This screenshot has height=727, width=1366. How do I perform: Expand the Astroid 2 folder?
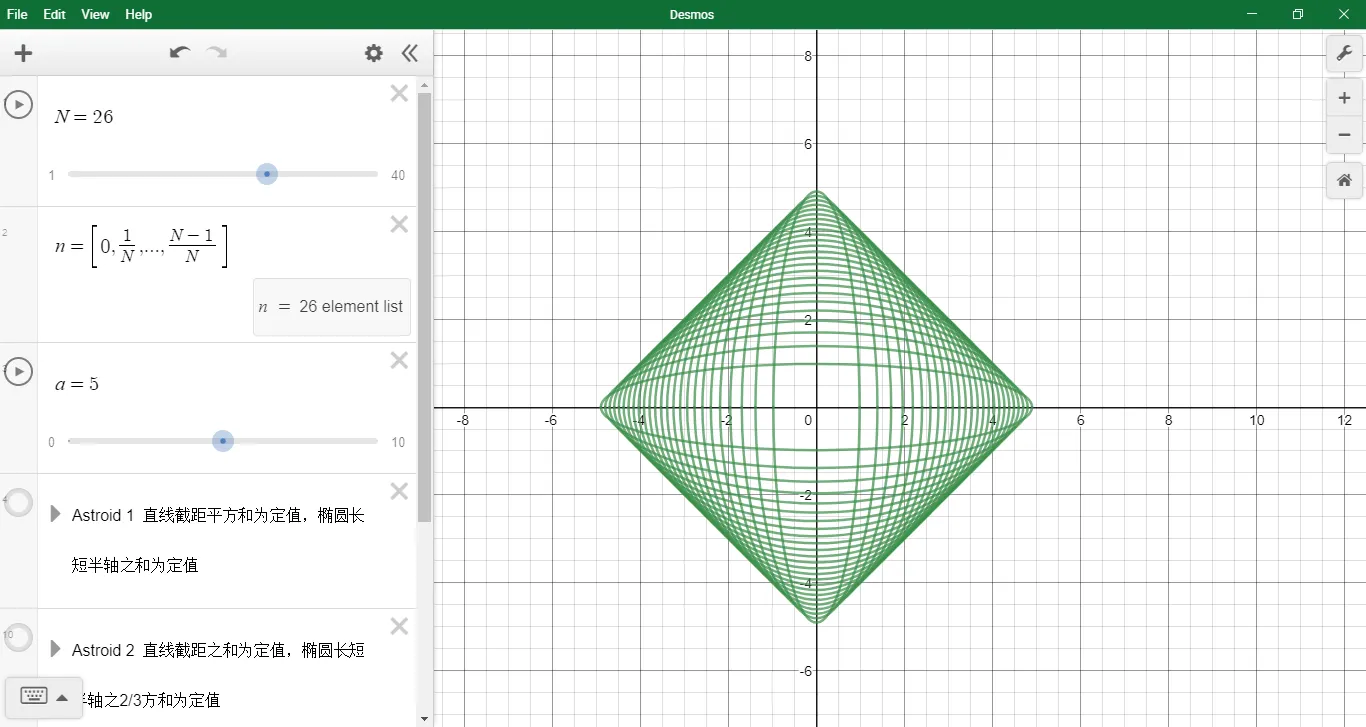[56, 649]
